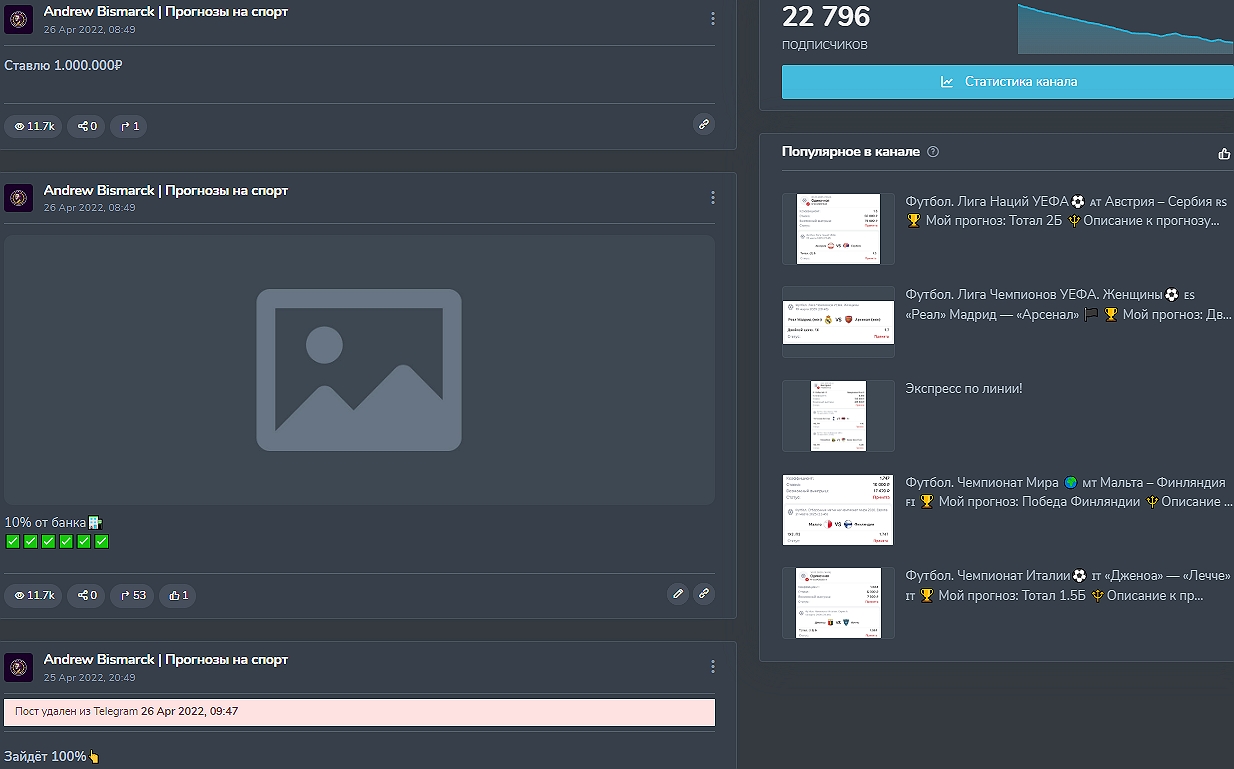Open popular post 'Экспресс по линии!'
Image resolution: width=1234 pixels, height=769 pixels.
963,388
